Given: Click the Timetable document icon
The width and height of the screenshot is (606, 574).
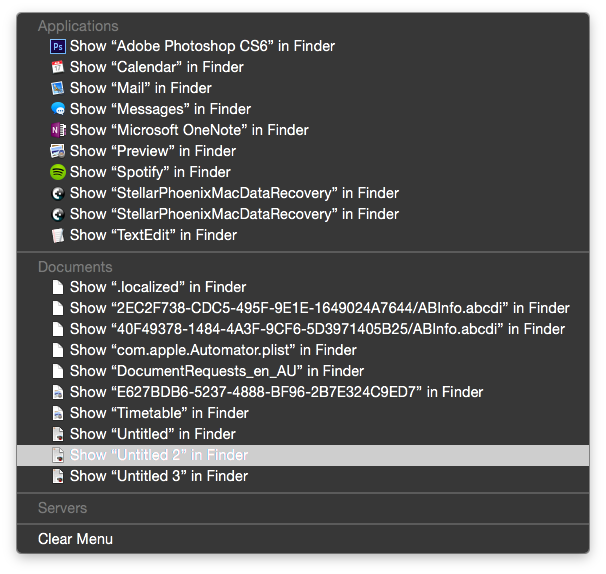Looking at the screenshot, I should pos(58,413).
